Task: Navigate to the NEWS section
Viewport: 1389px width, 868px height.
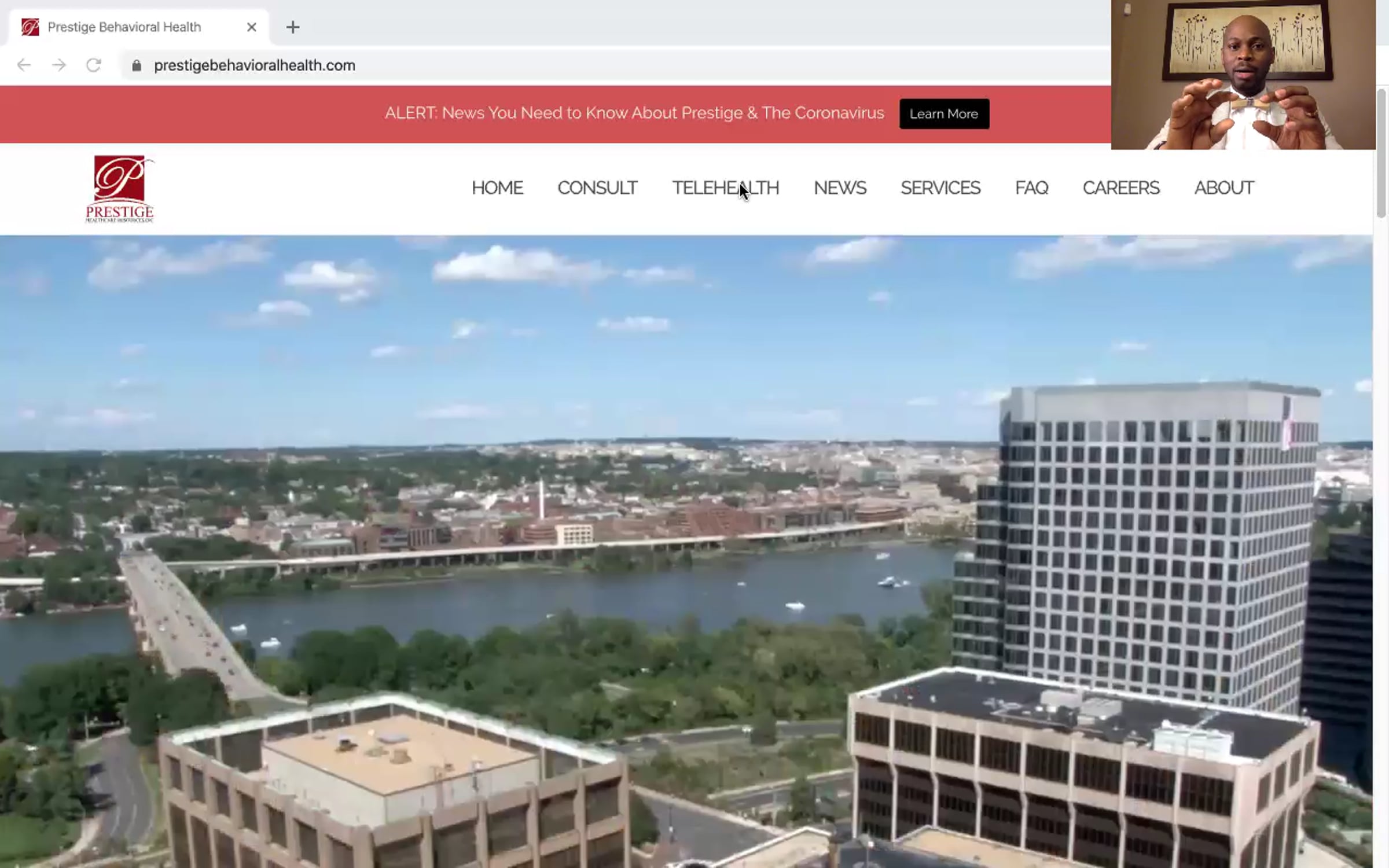Action: (840, 188)
